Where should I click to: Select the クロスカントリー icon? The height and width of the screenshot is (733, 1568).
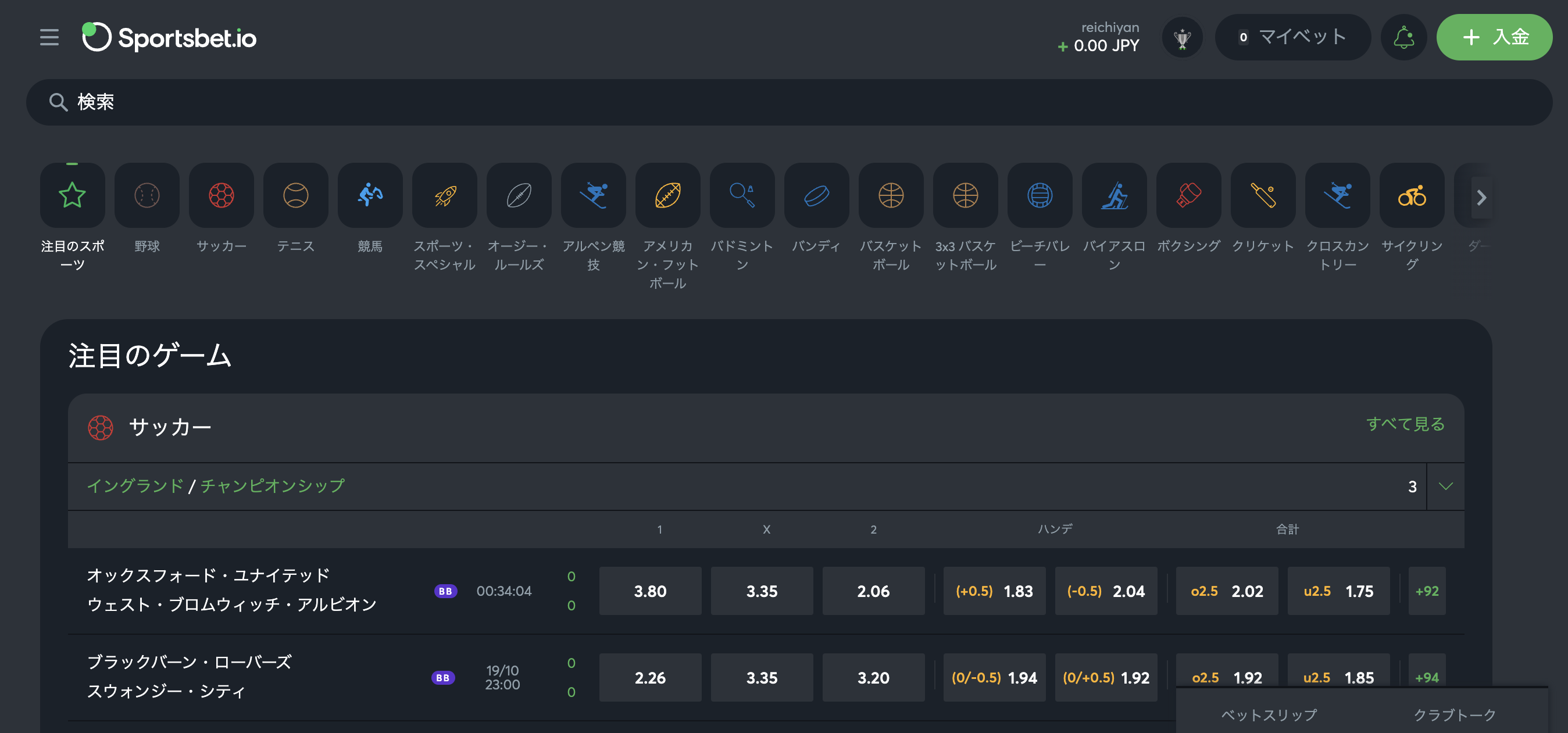coord(1338,195)
